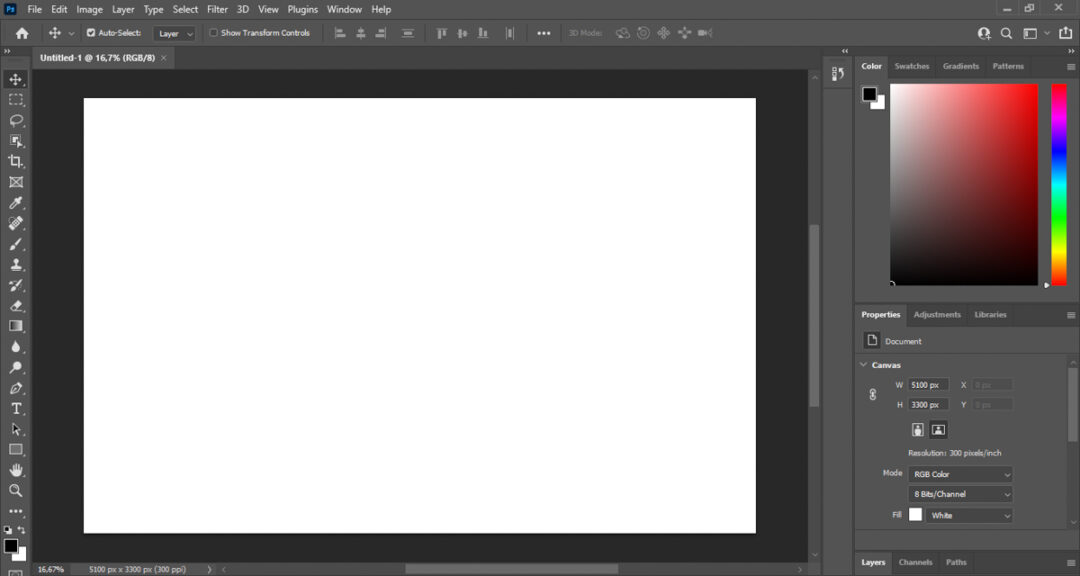Open the Mode dropdown showing RGB Color
This screenshot has width=1080, height=576.
(959, 473)
